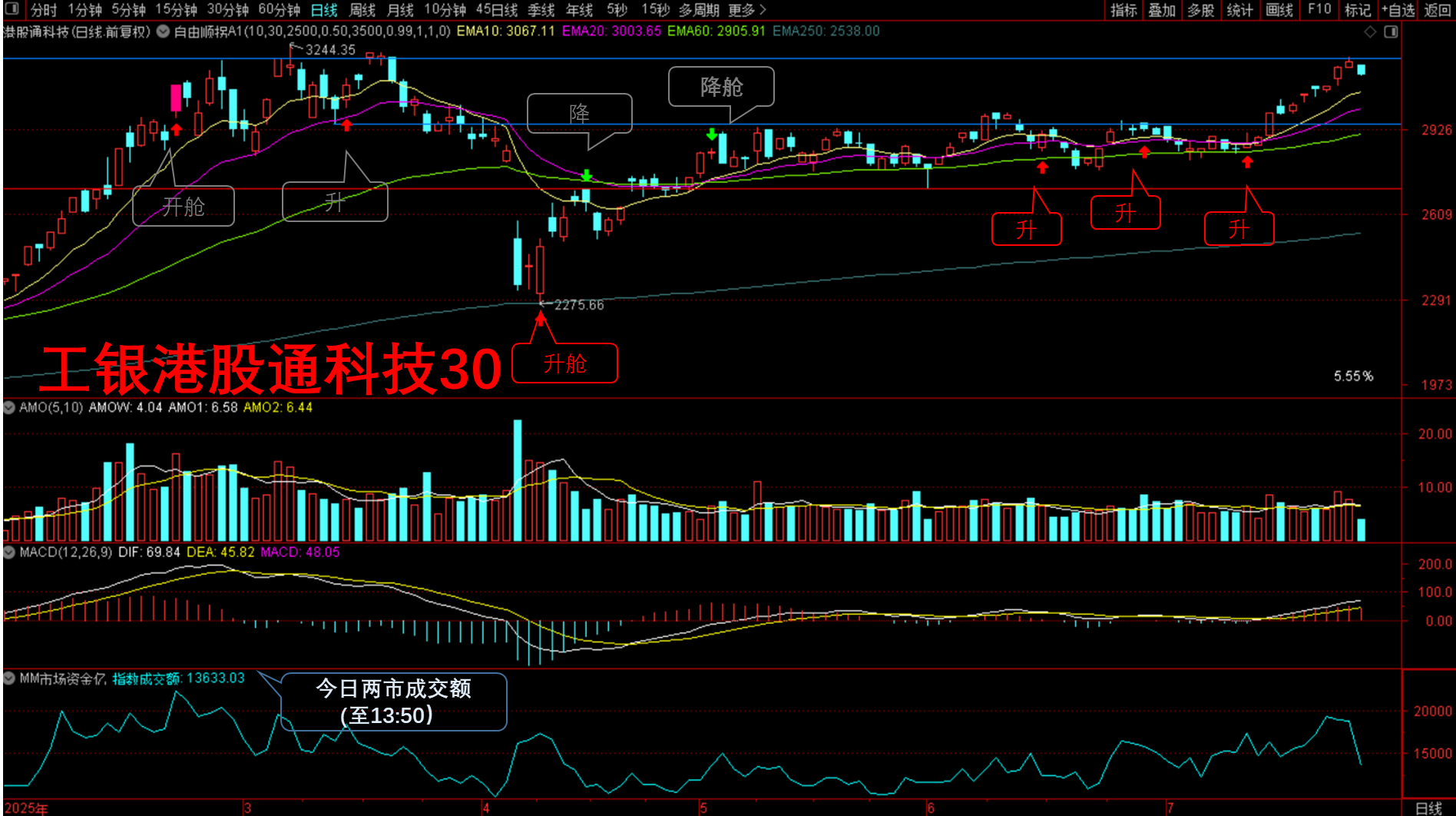Switch to 季线 quarterly chart
1456x816 pixels.
541,10
